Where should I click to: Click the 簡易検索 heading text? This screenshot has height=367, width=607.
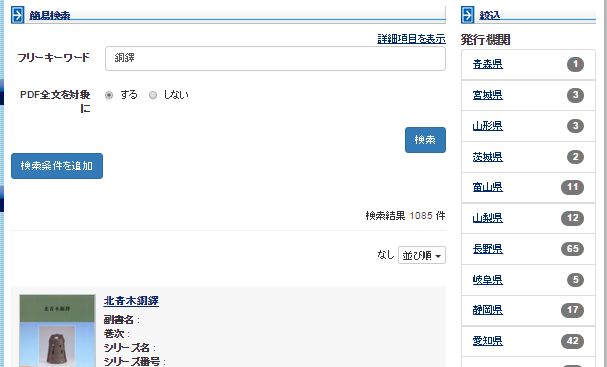point(50,15)
